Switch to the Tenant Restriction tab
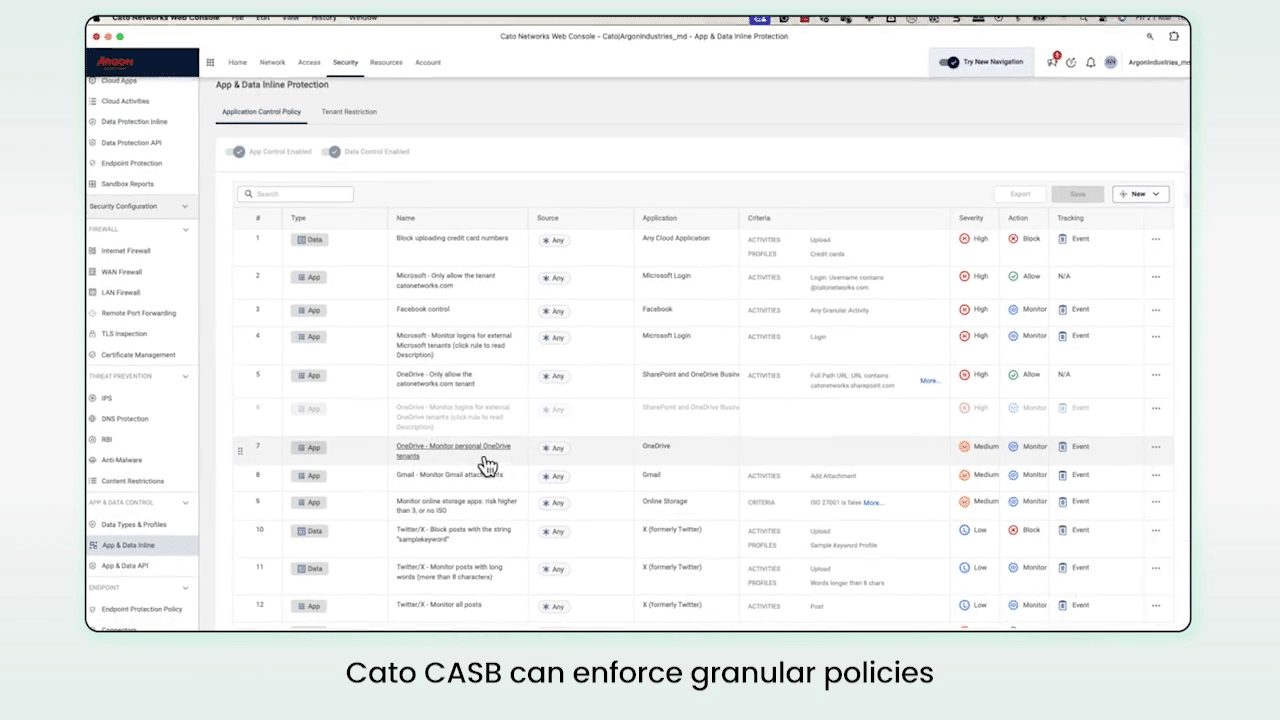The width and height of the screenshot is (1280, 720). click(x=349, y=112)
